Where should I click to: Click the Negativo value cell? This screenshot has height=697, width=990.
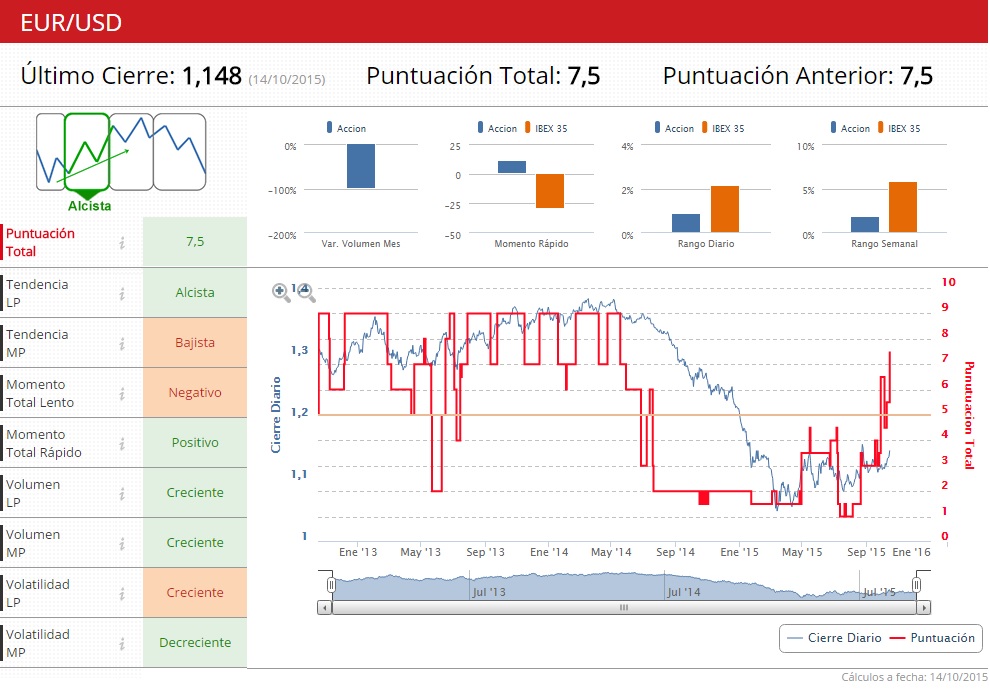(x=195, y=393)
